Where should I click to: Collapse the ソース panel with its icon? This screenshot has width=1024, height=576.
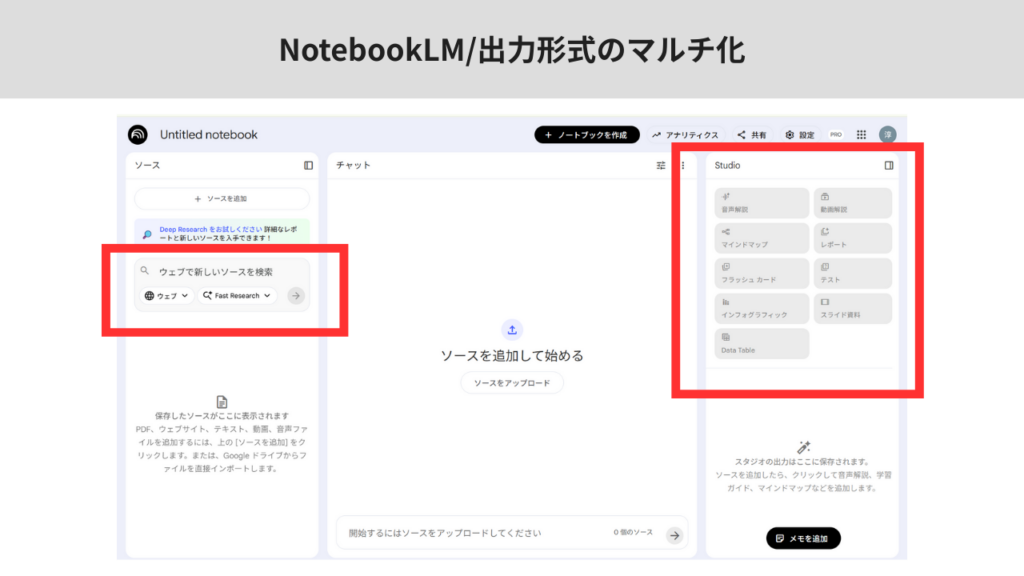pyautogui.click(x=308, y=165)
